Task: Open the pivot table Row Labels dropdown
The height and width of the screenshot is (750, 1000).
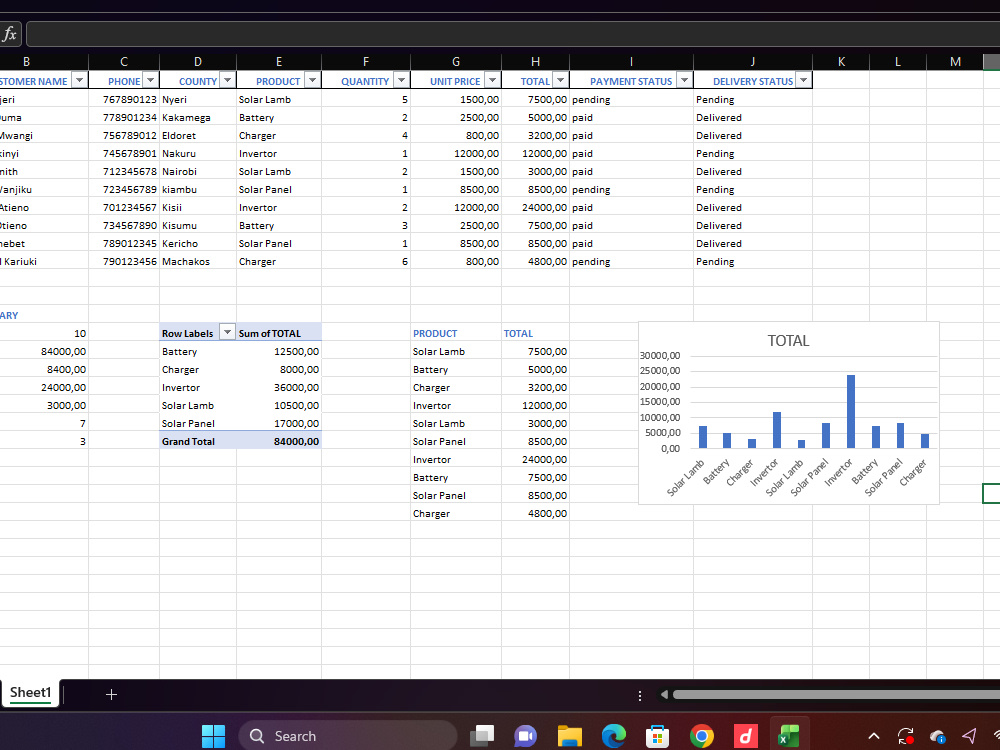Action: [x=227, y=332]
